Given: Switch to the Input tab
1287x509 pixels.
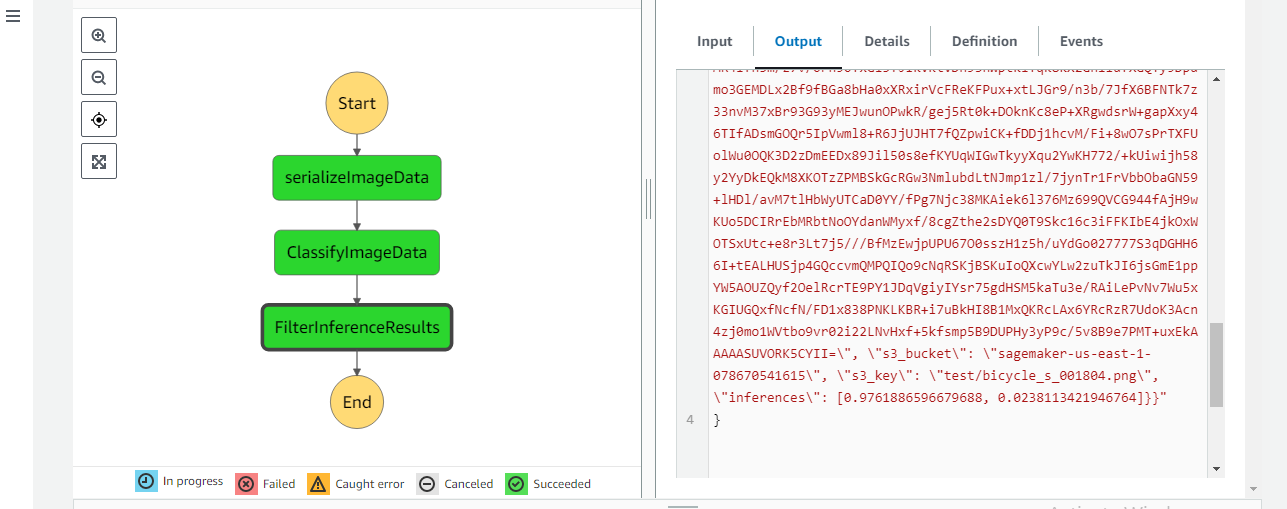Looking at the screenshot, I should point(715,41).
